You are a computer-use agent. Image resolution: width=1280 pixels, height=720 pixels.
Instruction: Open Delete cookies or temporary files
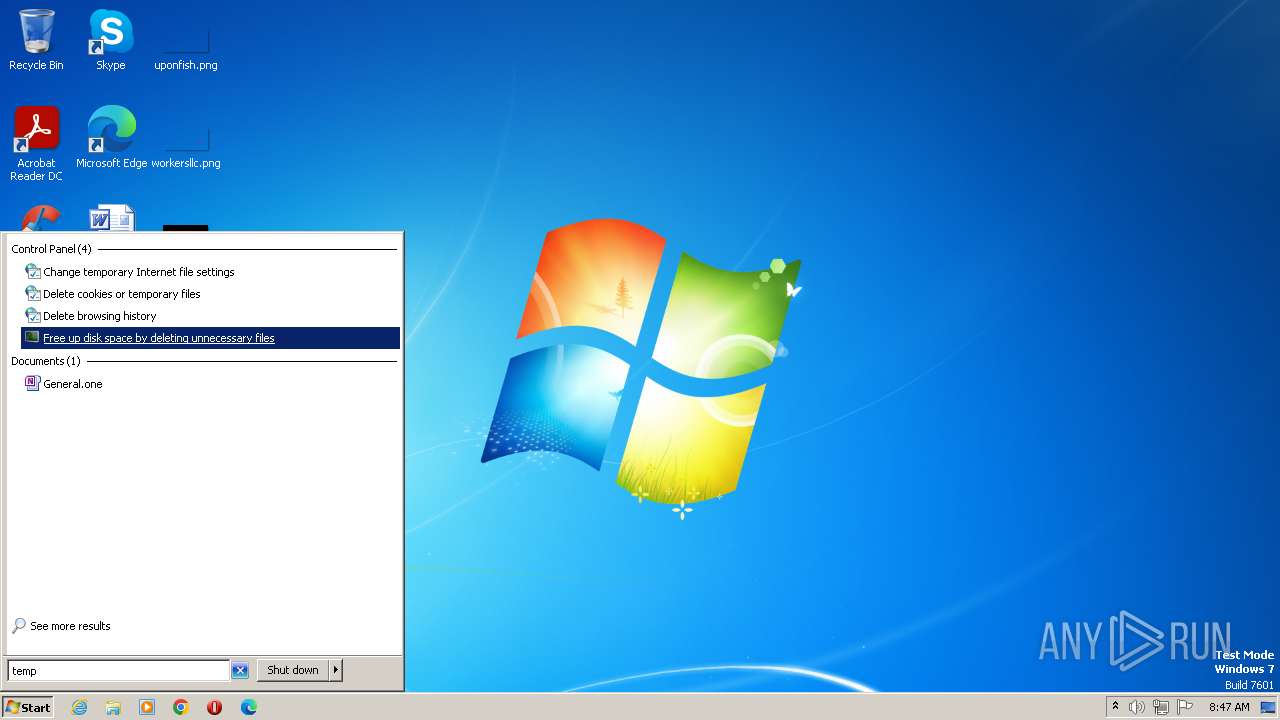[210, 294]
